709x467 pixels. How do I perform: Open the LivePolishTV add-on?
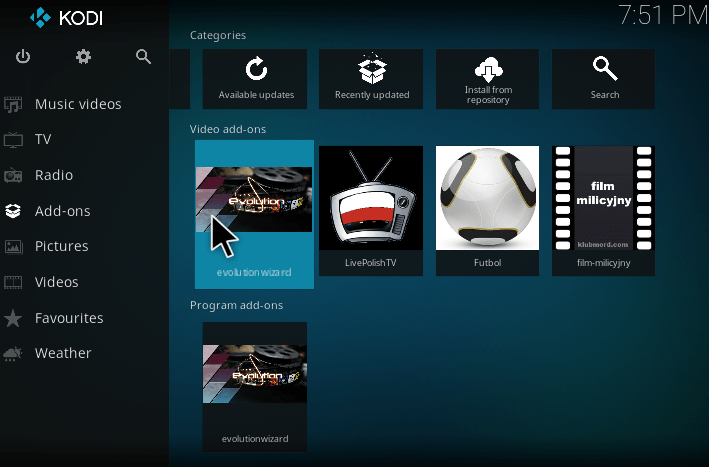pyautogui.click(x=371, y=211)
